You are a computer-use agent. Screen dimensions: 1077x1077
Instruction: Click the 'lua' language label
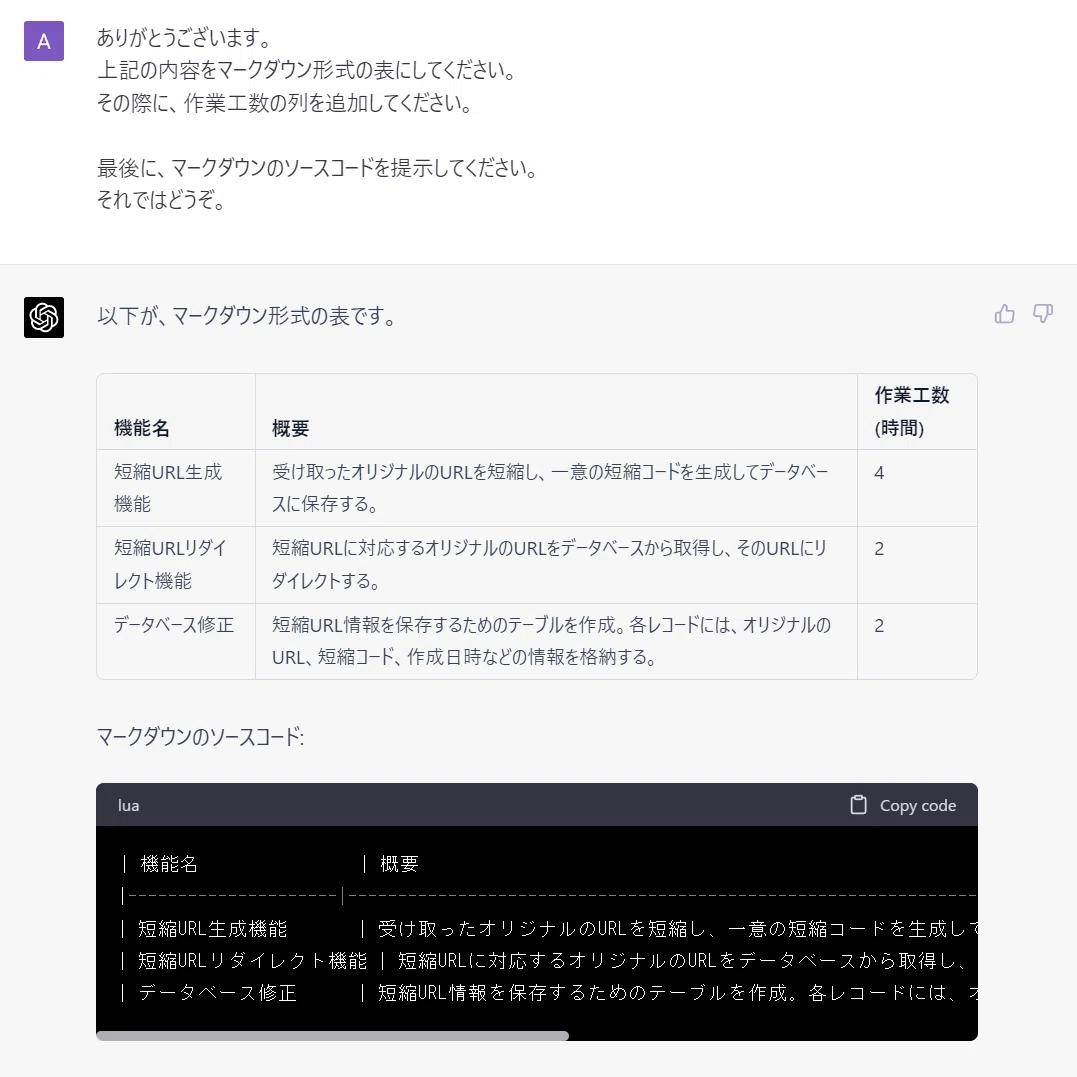pos(128,806)
